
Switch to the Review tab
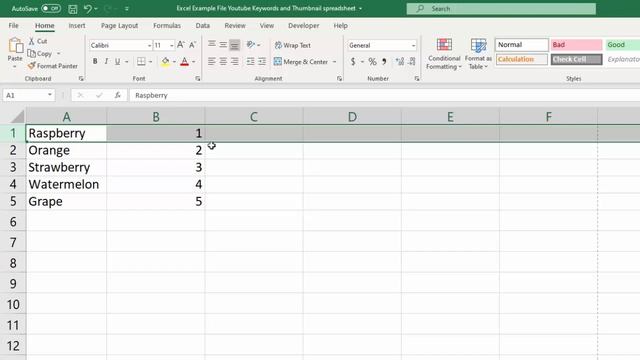235,25
